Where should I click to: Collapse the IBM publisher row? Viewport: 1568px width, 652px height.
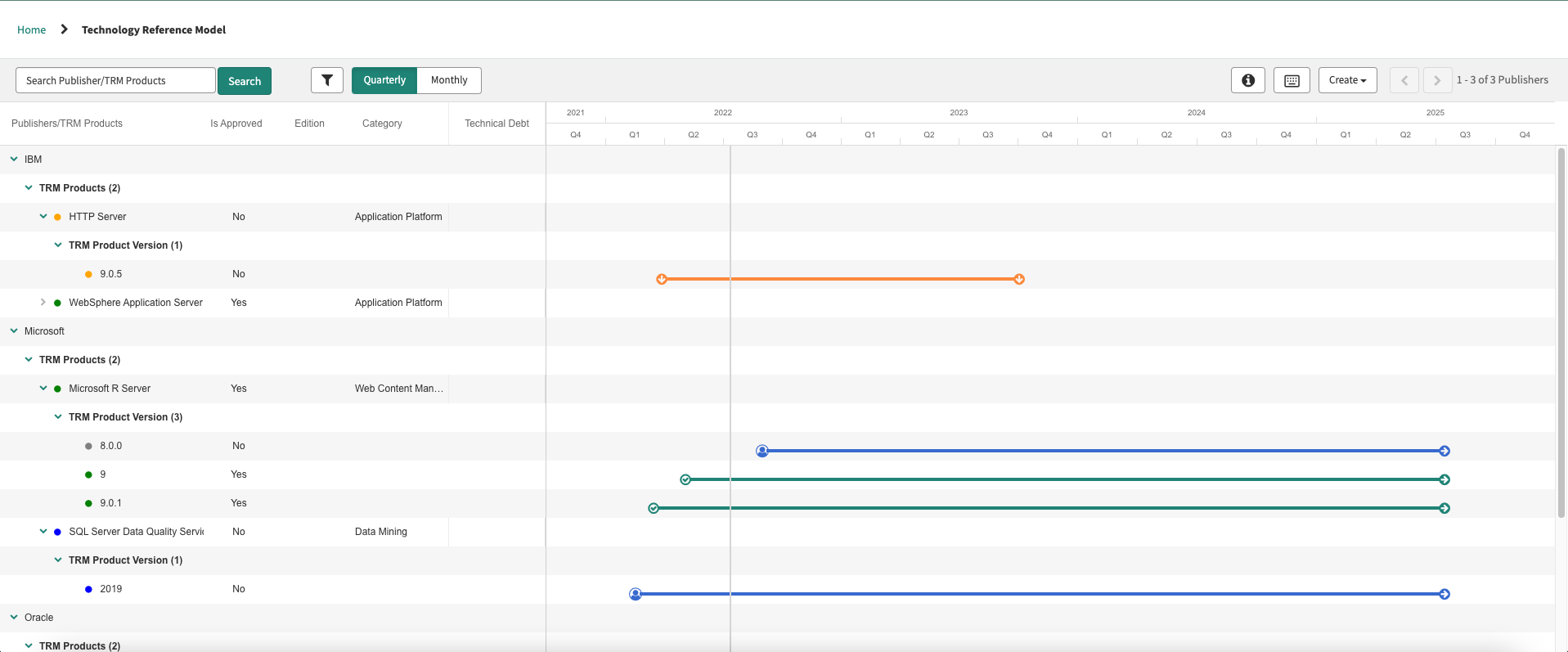pyautogui.click(x=14, y=159)
